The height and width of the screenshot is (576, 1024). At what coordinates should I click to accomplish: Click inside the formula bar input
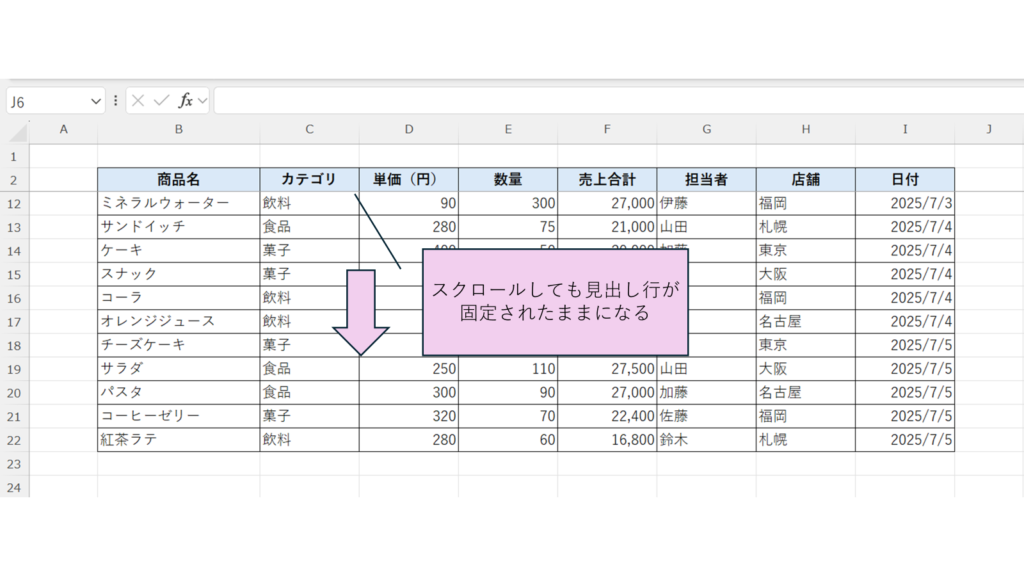600,101
